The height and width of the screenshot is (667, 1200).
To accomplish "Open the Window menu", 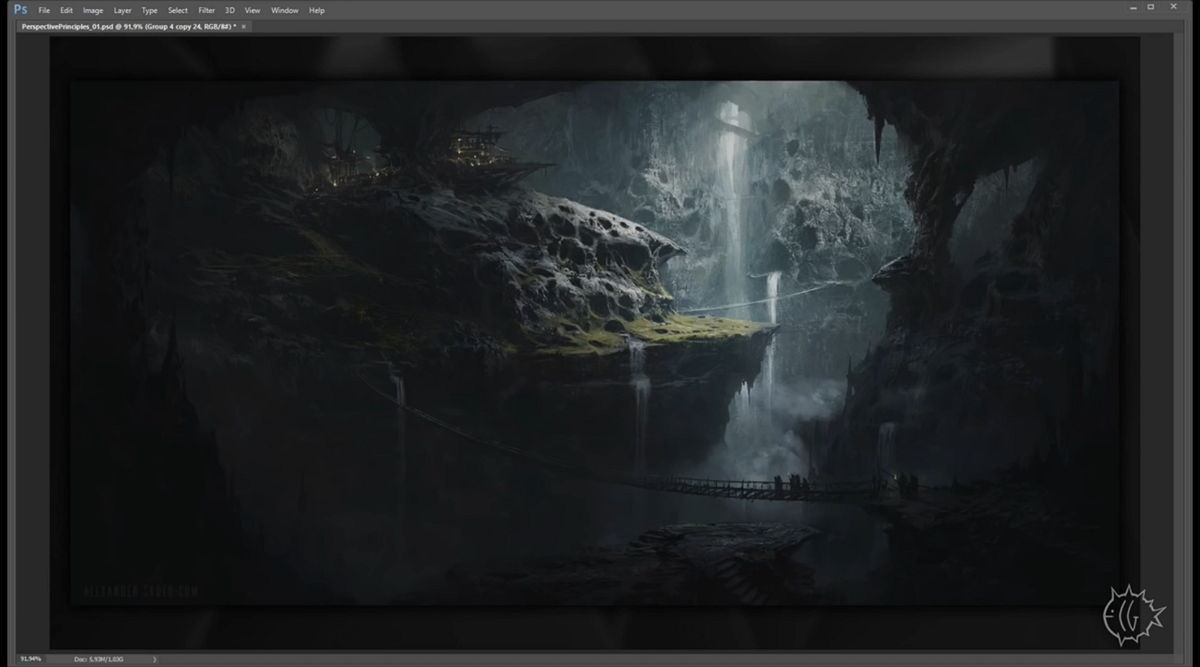I will [x=285, y=10].
